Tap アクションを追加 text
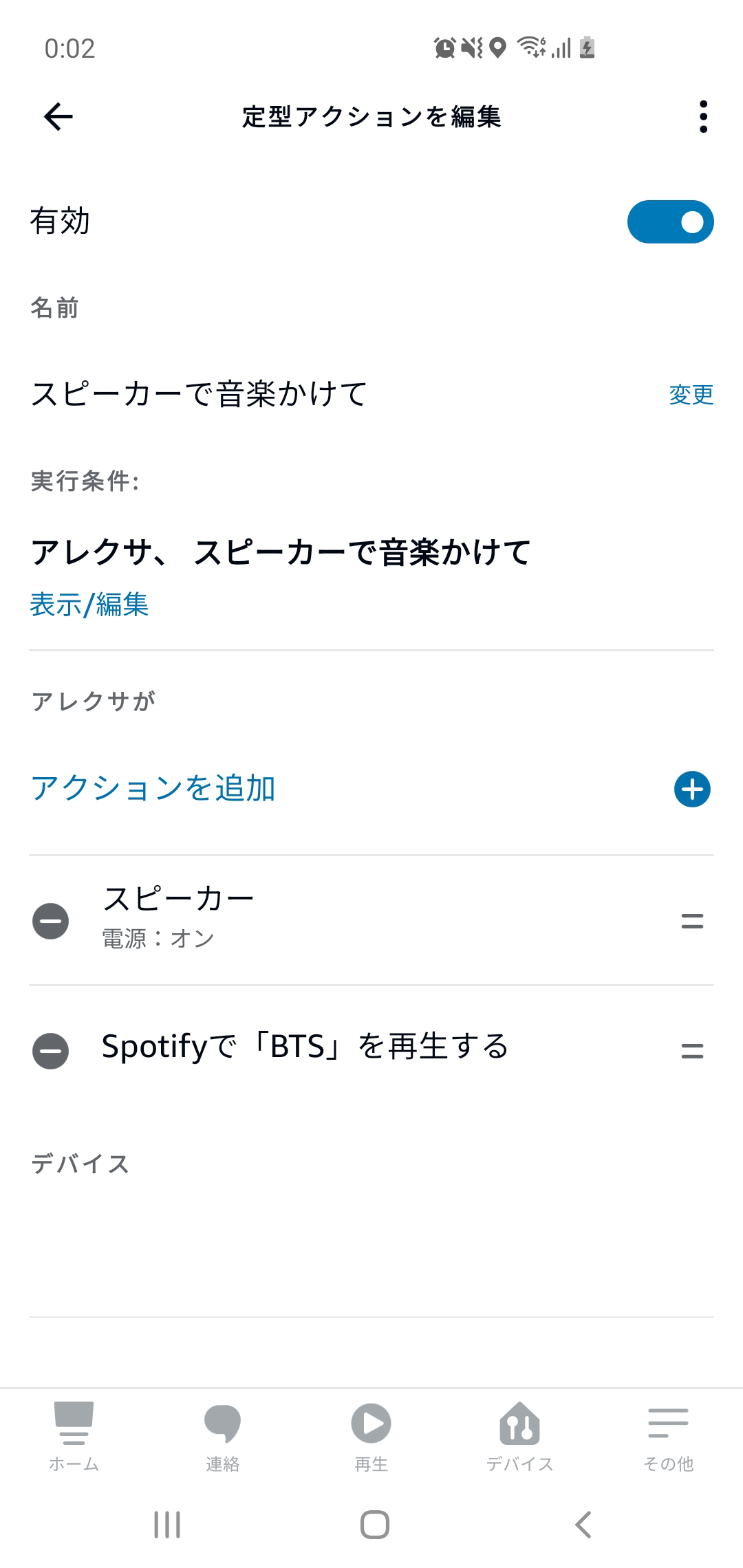 point(153,788)
